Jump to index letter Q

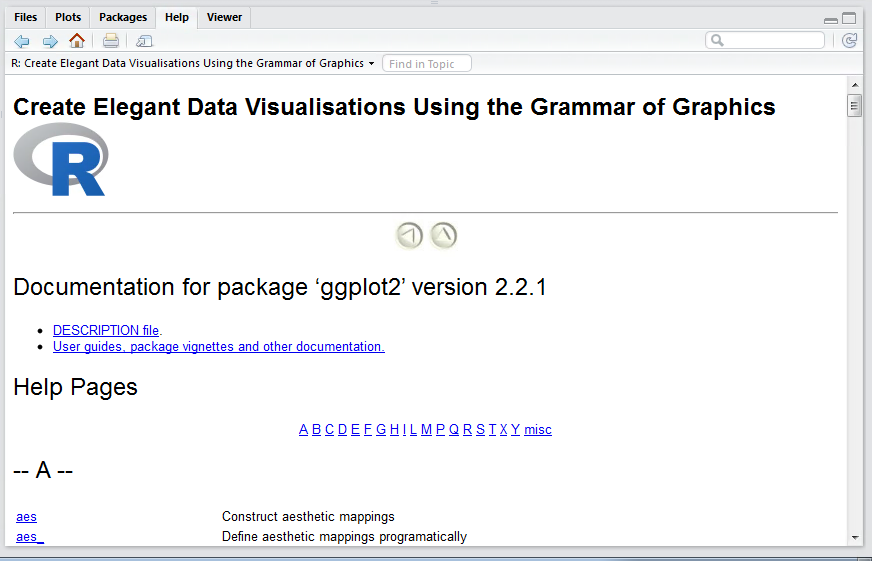pos(454,429)
